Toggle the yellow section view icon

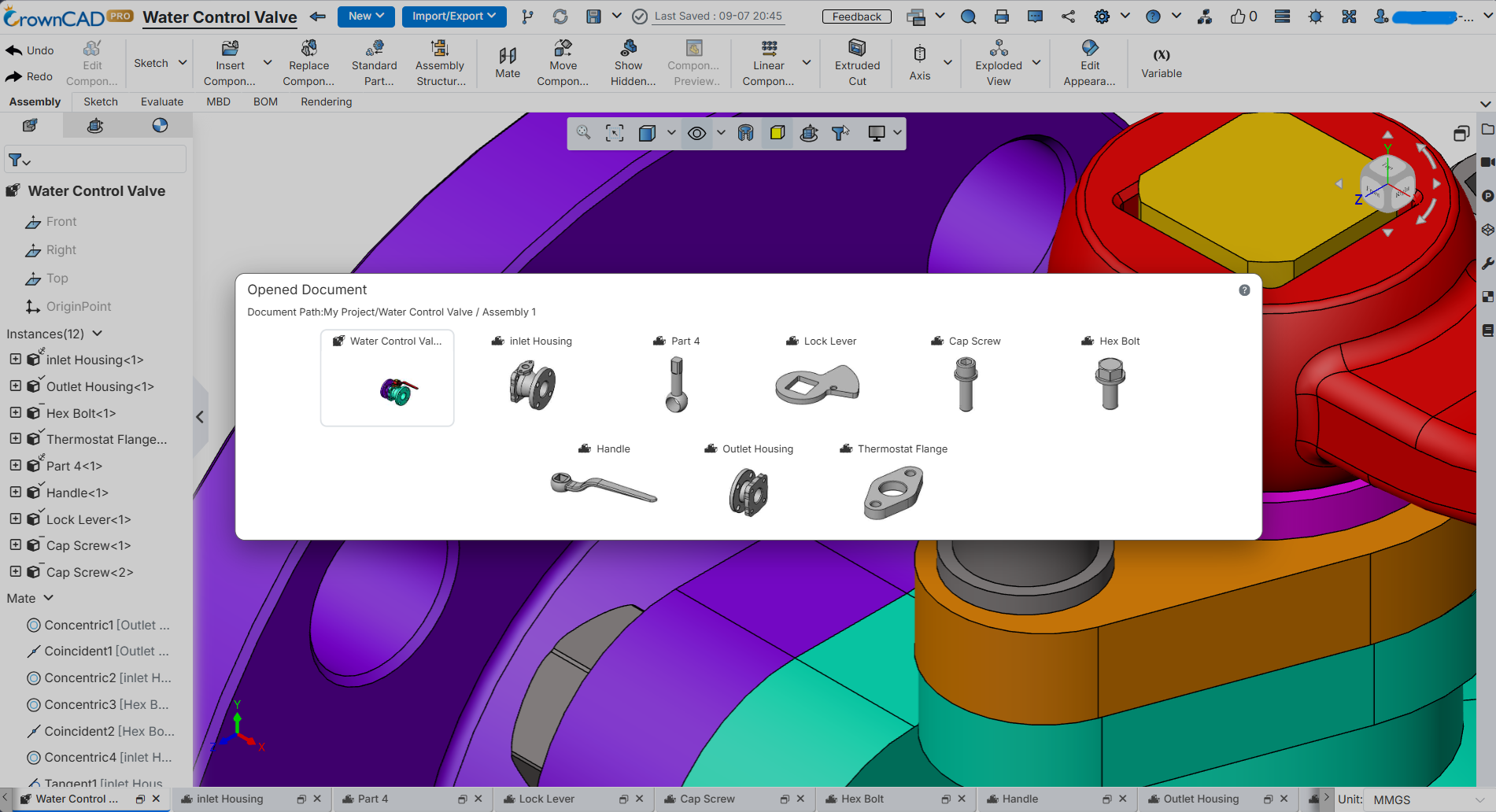click(x=778, y=133)
